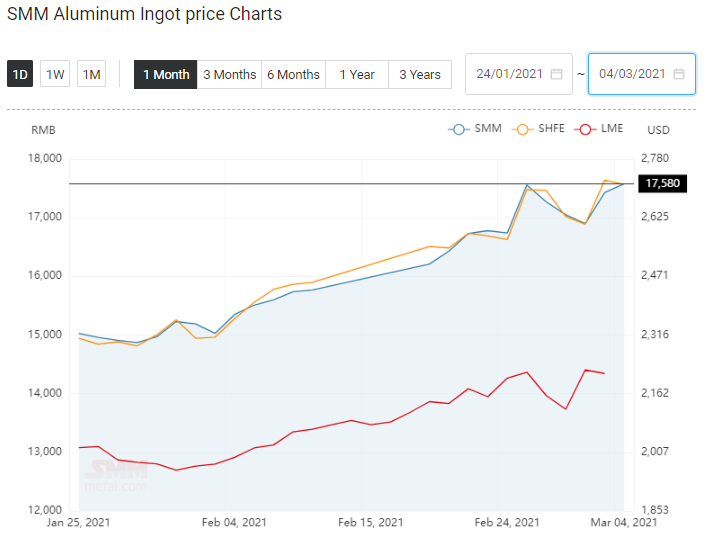Click the USD axis unit label
Screen dimensions: 725x534
tap(658, 130)
